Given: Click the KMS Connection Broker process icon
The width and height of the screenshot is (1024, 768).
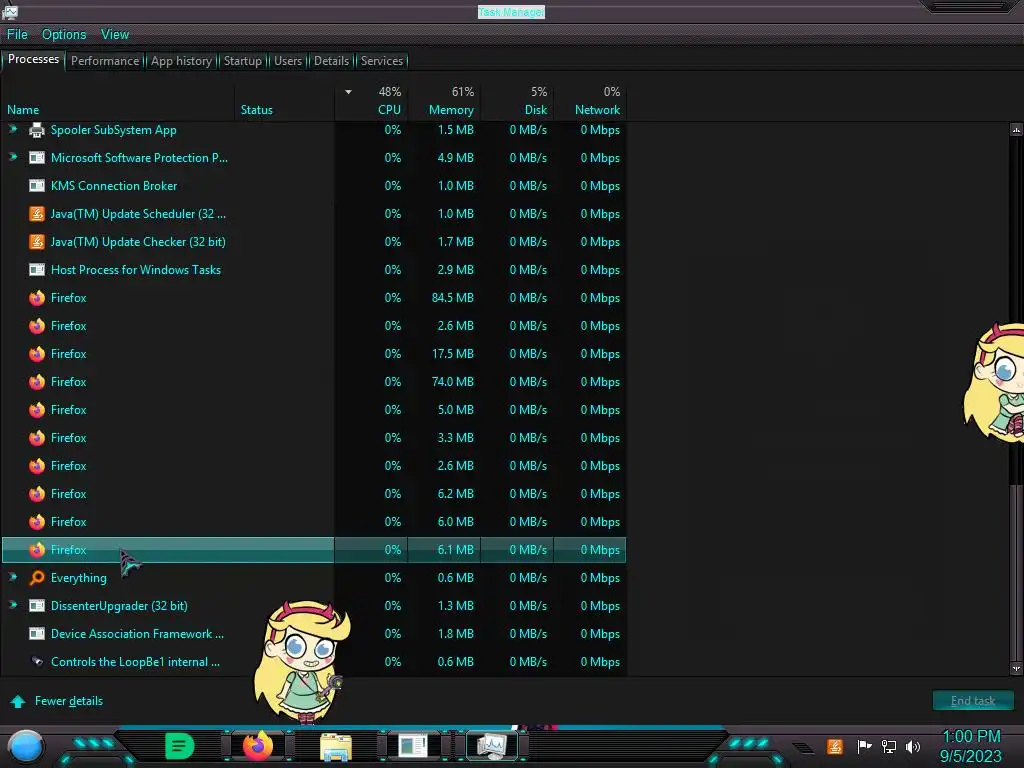Looking at the screenshot, I should [x=37, y=186].
